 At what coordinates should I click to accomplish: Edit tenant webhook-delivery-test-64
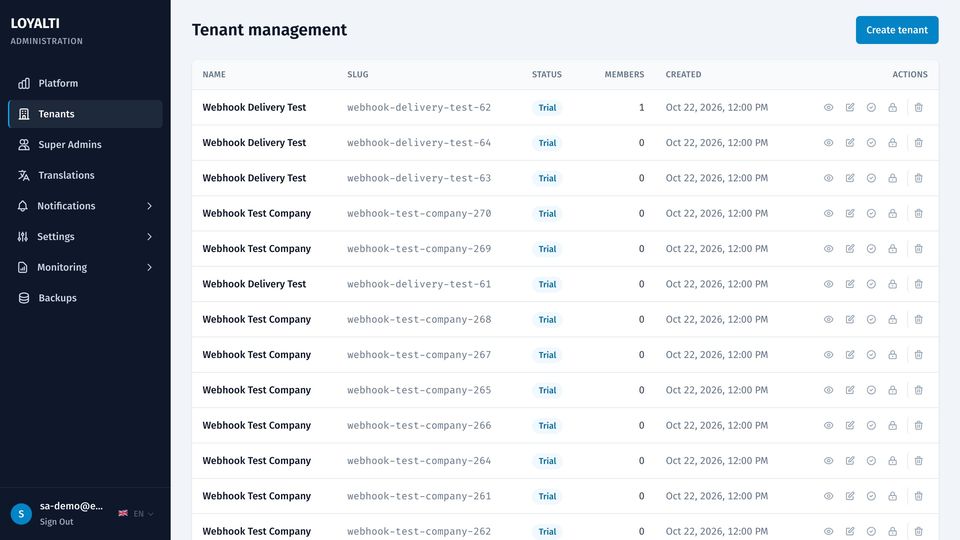(850, 143)
